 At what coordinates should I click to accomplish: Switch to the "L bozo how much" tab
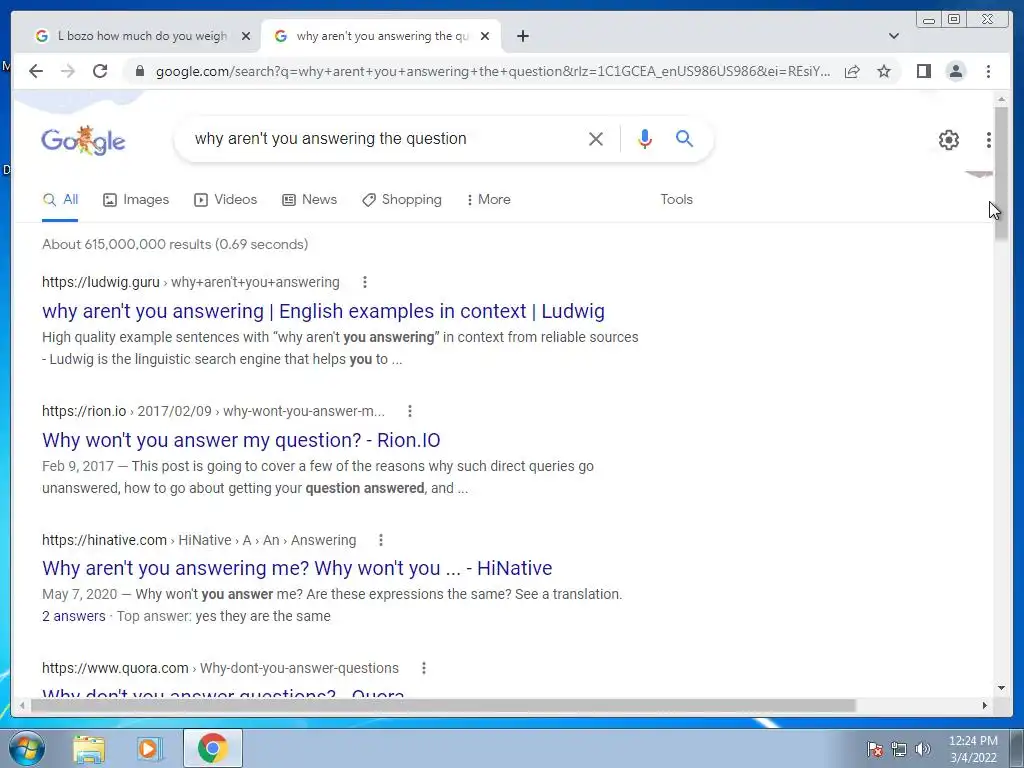click(x=142, y=36)
